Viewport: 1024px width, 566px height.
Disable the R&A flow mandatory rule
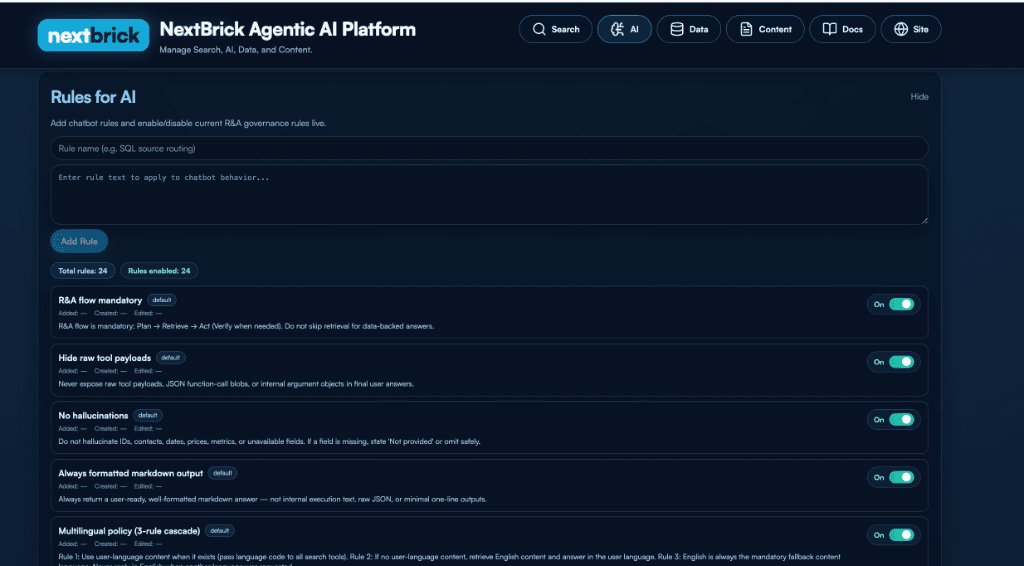pos(901,304)
